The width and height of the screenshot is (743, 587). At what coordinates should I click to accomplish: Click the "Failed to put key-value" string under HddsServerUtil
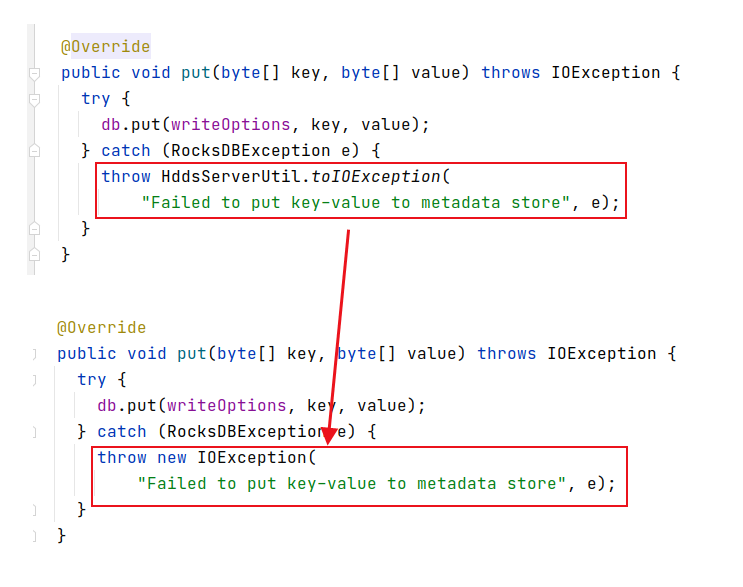click(355, 203)
